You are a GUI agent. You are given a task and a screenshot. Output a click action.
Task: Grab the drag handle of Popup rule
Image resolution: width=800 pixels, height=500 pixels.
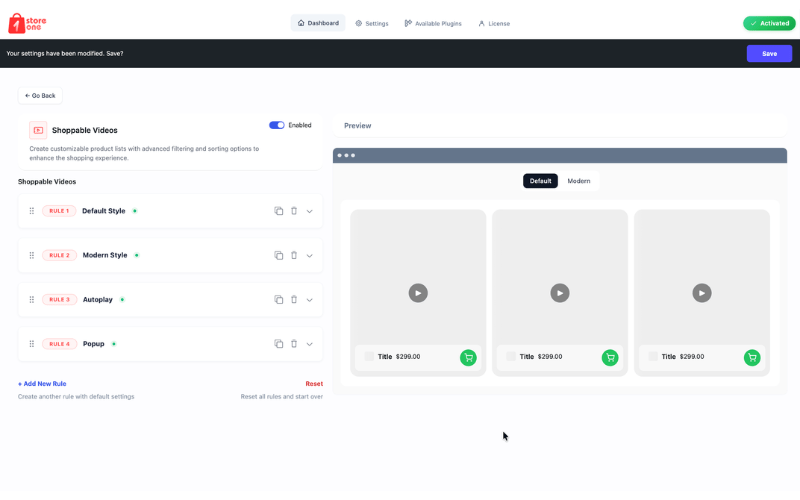(32, 344)
